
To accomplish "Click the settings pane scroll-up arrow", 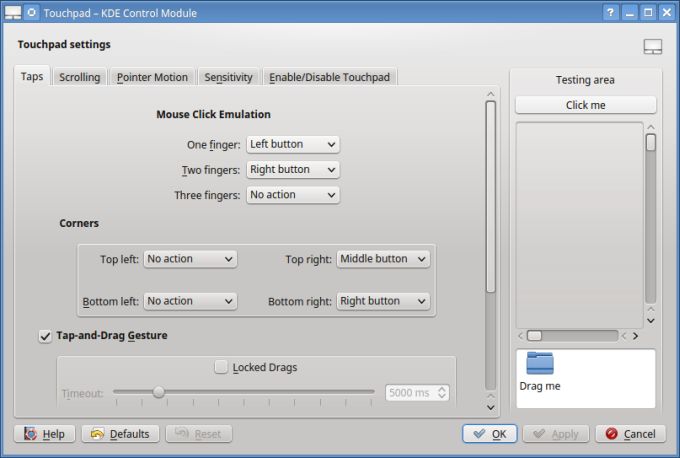I will 490,94.
